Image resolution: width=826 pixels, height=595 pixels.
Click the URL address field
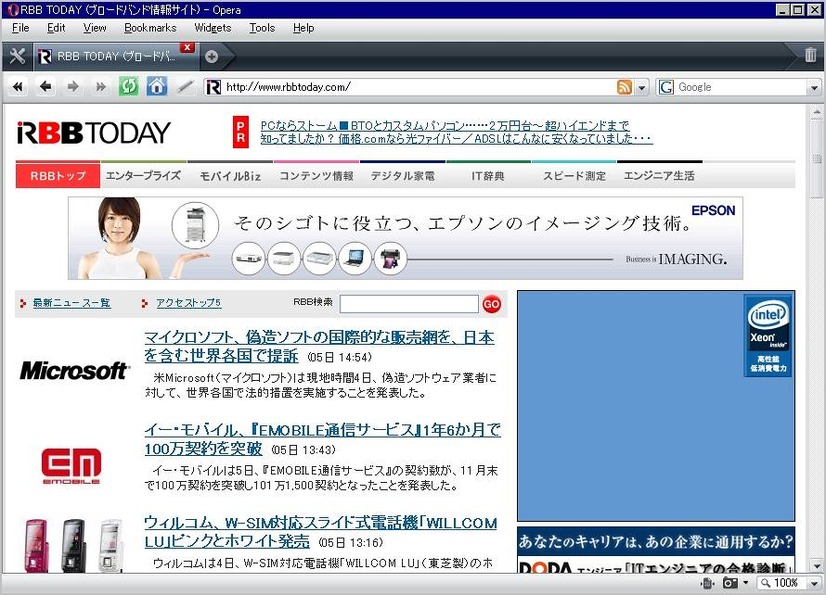tap(419, 87)
